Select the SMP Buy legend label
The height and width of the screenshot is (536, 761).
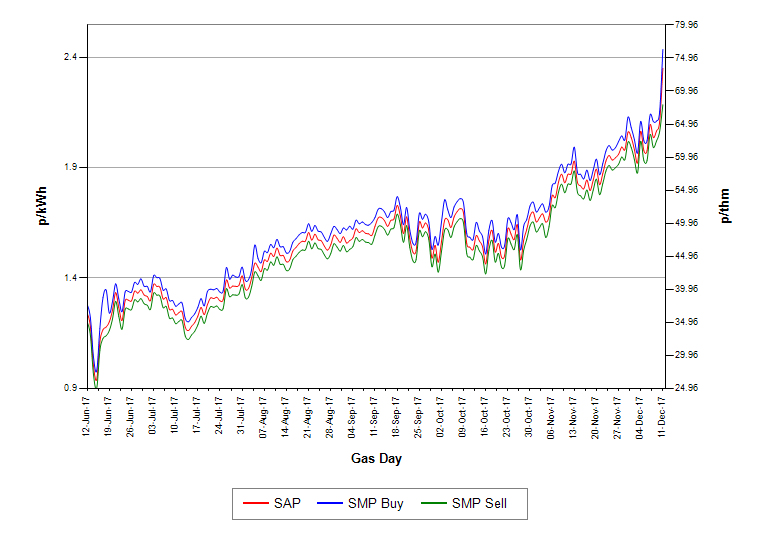click(375, 504)
